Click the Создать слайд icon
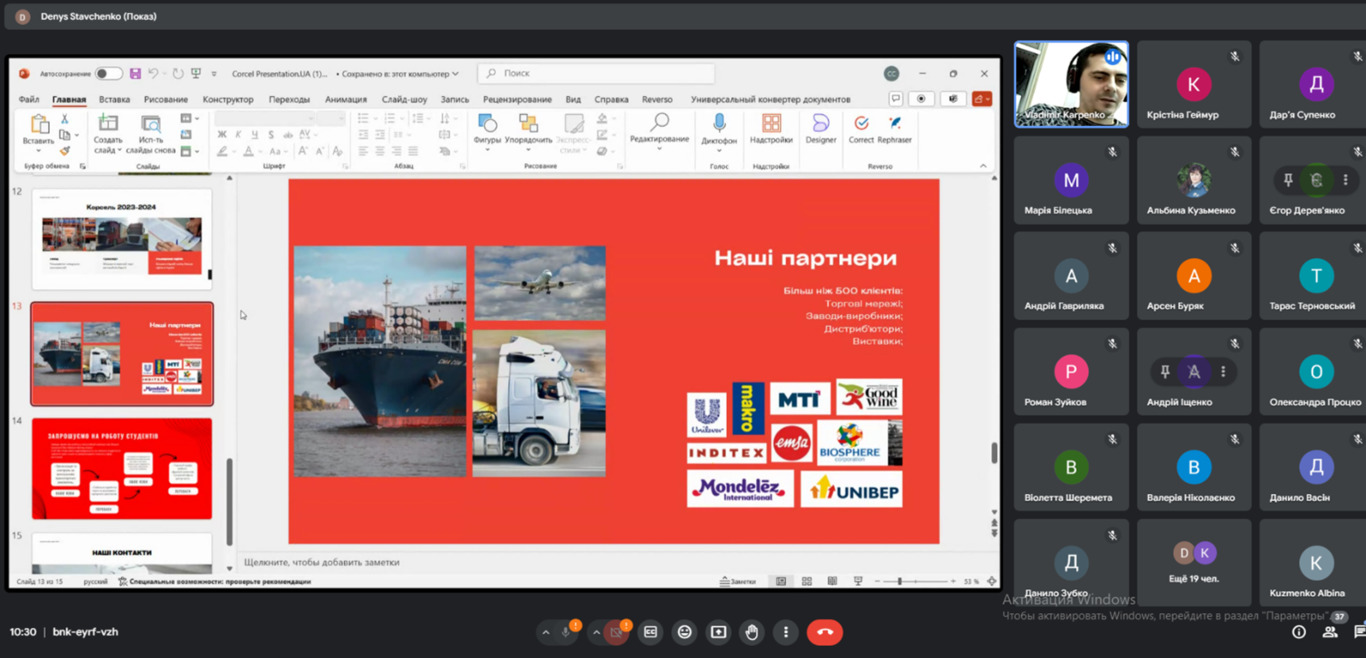Viewport: 1366px width, 658px height. point(108,123)
